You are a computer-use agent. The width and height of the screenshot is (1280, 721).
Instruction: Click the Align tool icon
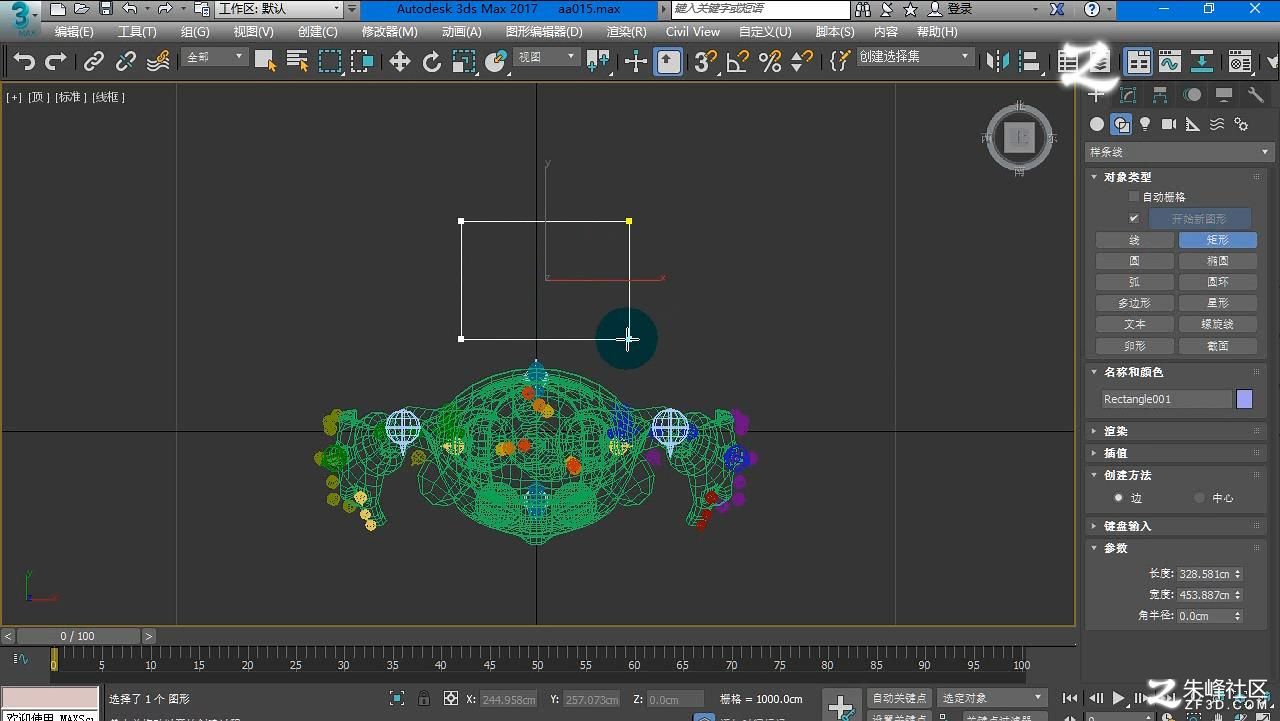1029,62
